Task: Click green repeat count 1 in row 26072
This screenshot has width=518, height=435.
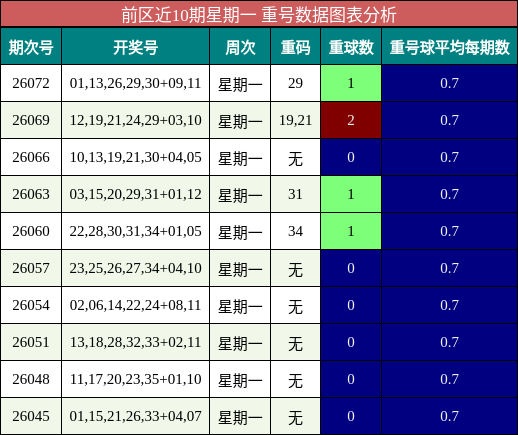Action: click(x=351, y=83)
